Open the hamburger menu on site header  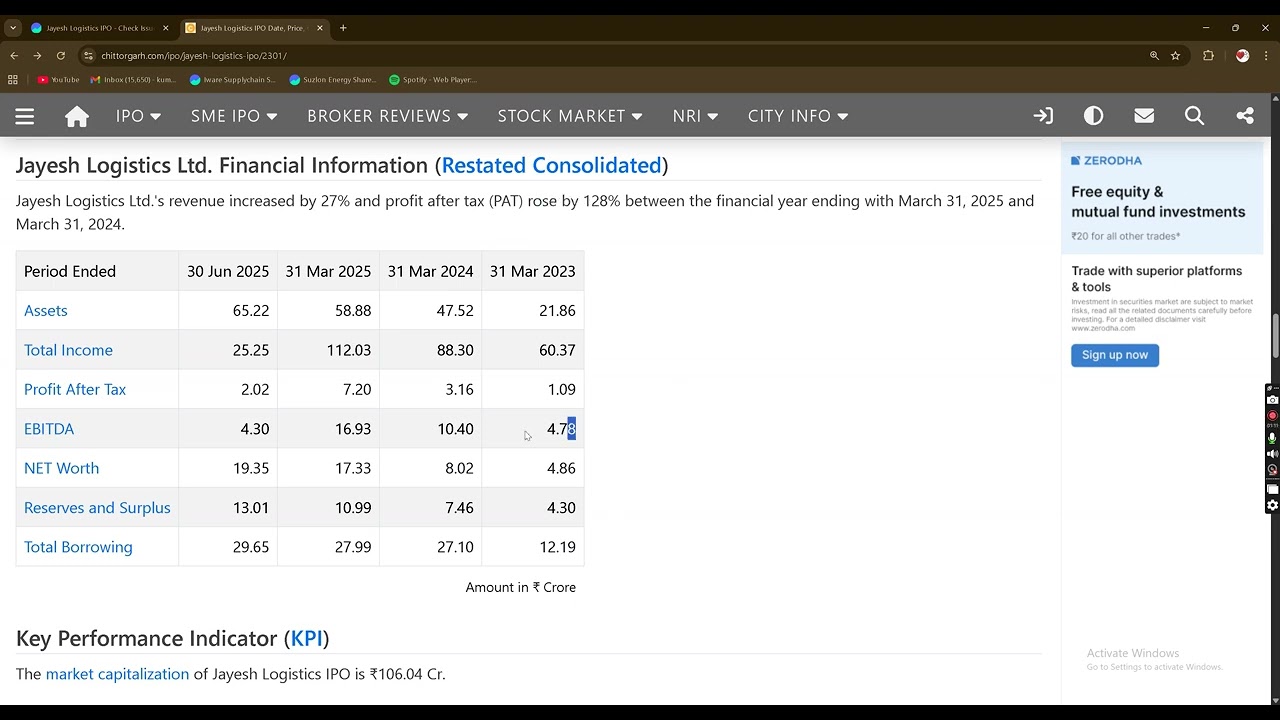[25, 116]
